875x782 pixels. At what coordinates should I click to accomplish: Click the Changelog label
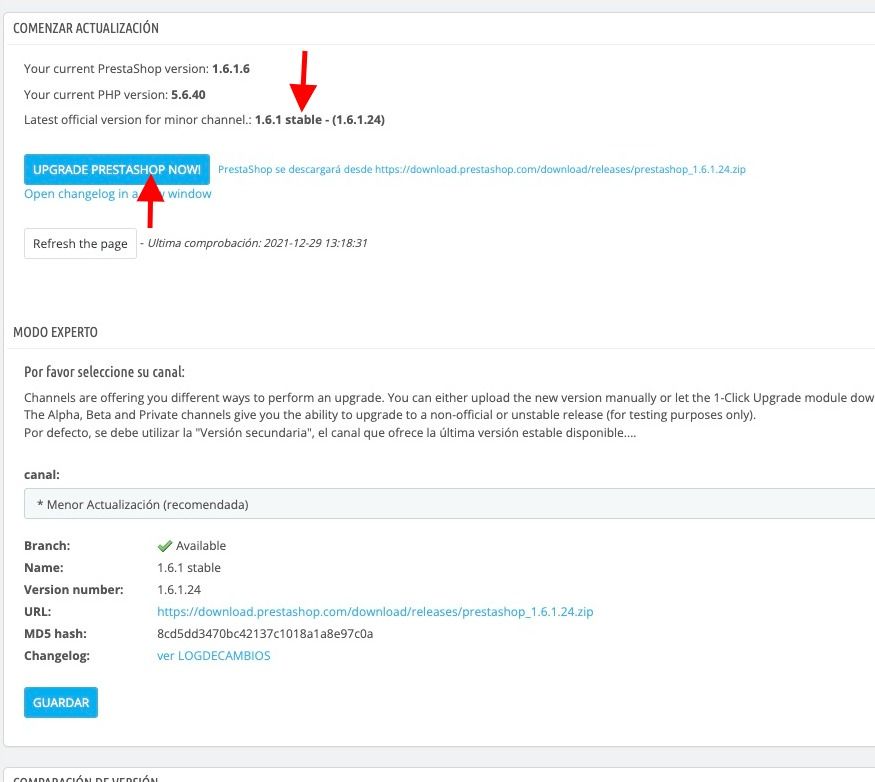57,655
